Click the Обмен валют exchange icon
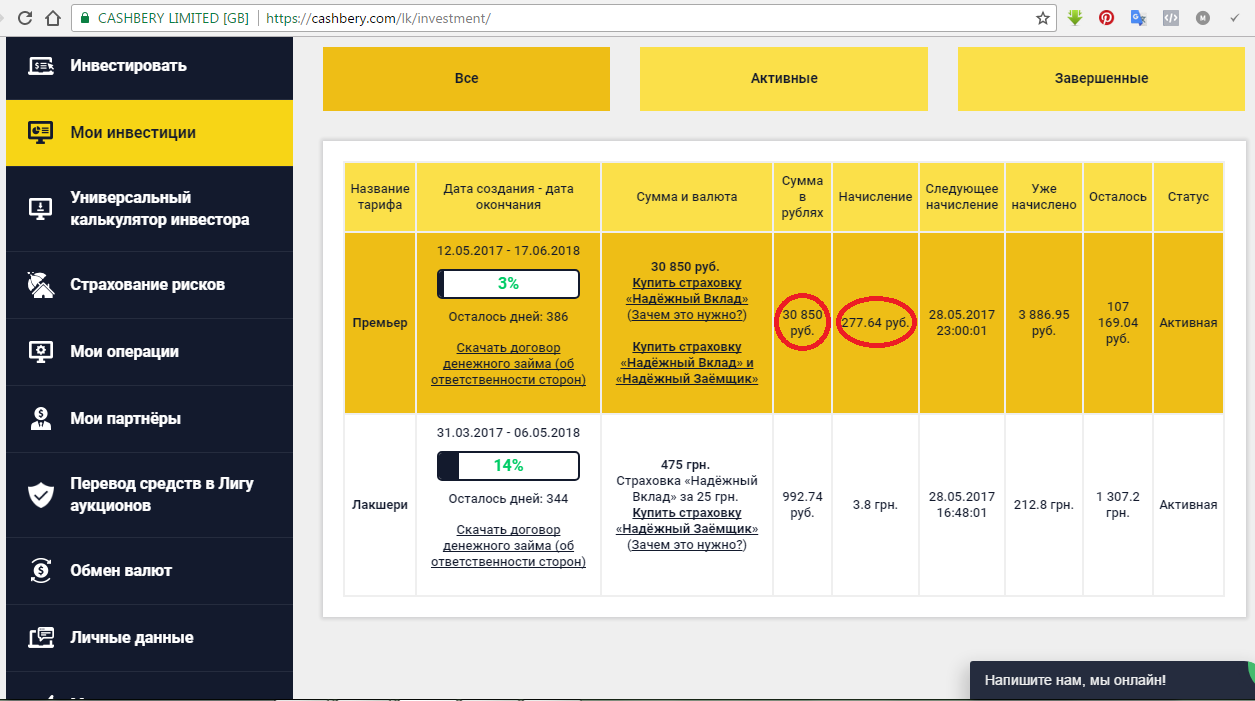 [41, 571]
